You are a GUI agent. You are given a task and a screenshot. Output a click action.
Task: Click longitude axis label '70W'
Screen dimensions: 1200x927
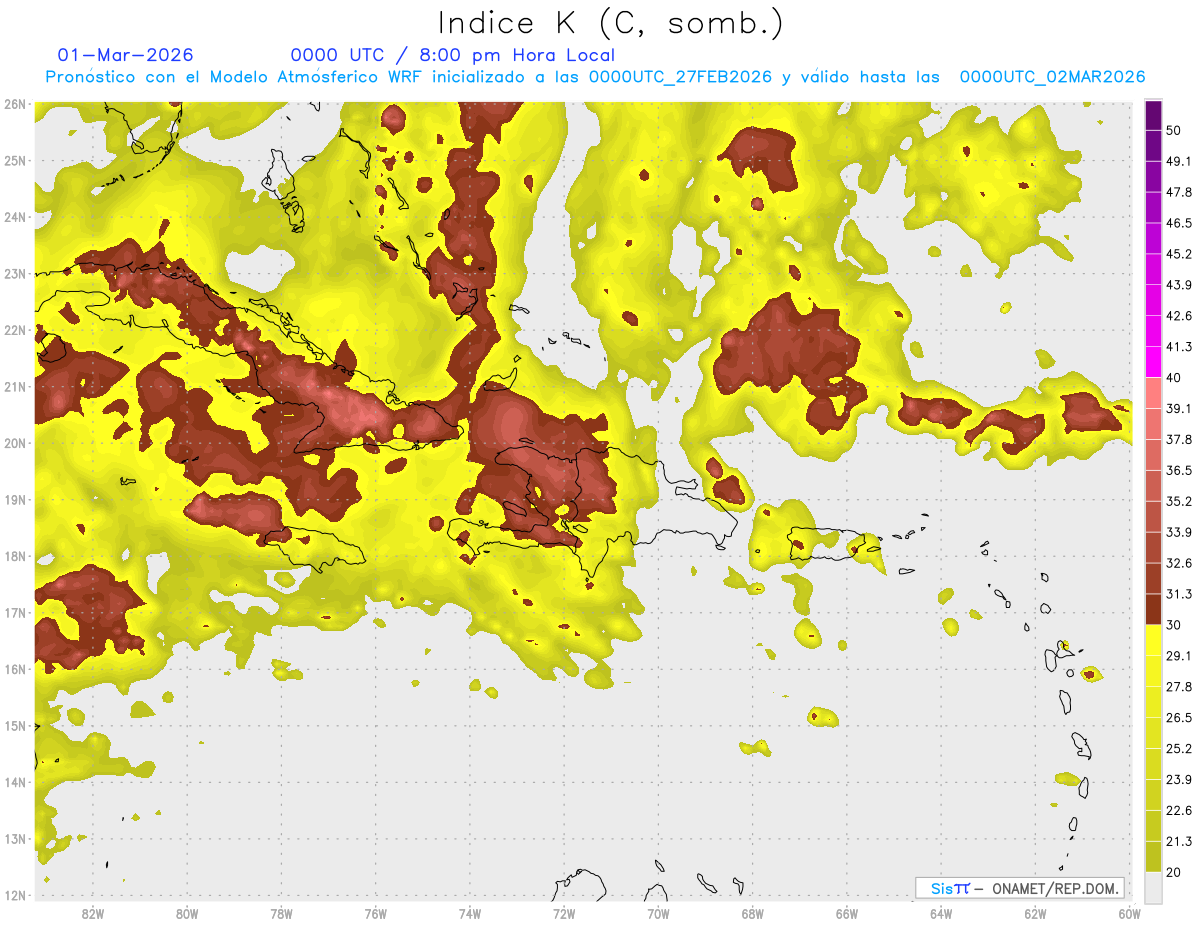[658, 913]
